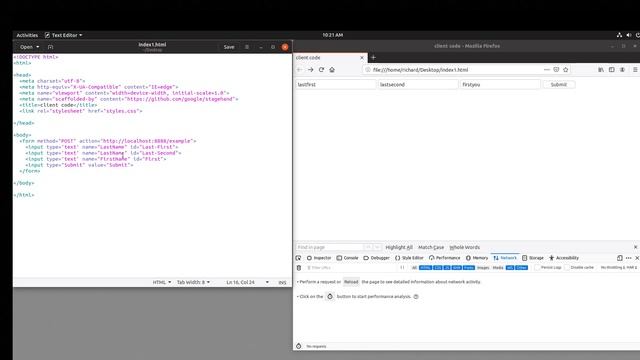Pause network recording button
Viewport: 640px width, 360px height.
[x=402, y=268]
